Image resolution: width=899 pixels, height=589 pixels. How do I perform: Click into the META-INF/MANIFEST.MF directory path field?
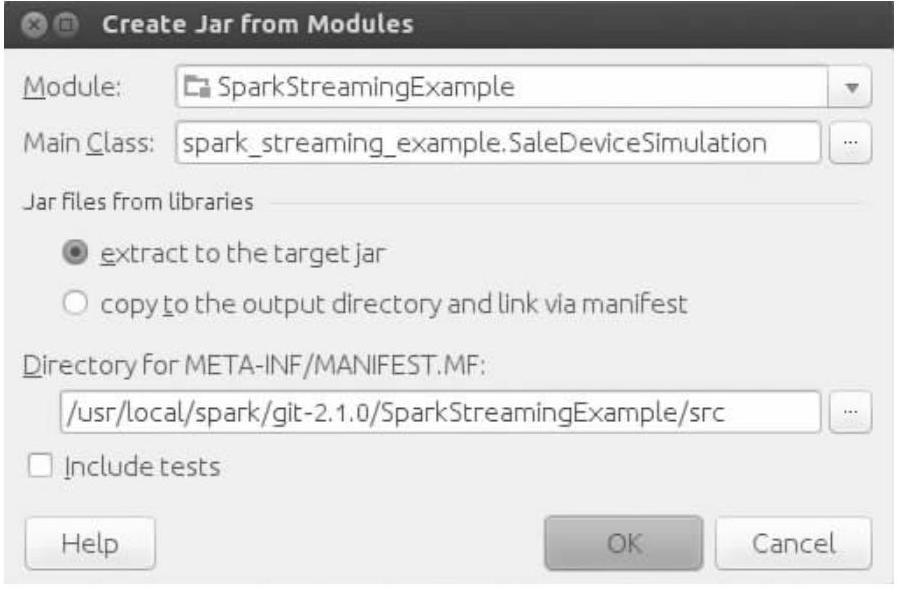[x=438, y=412]
